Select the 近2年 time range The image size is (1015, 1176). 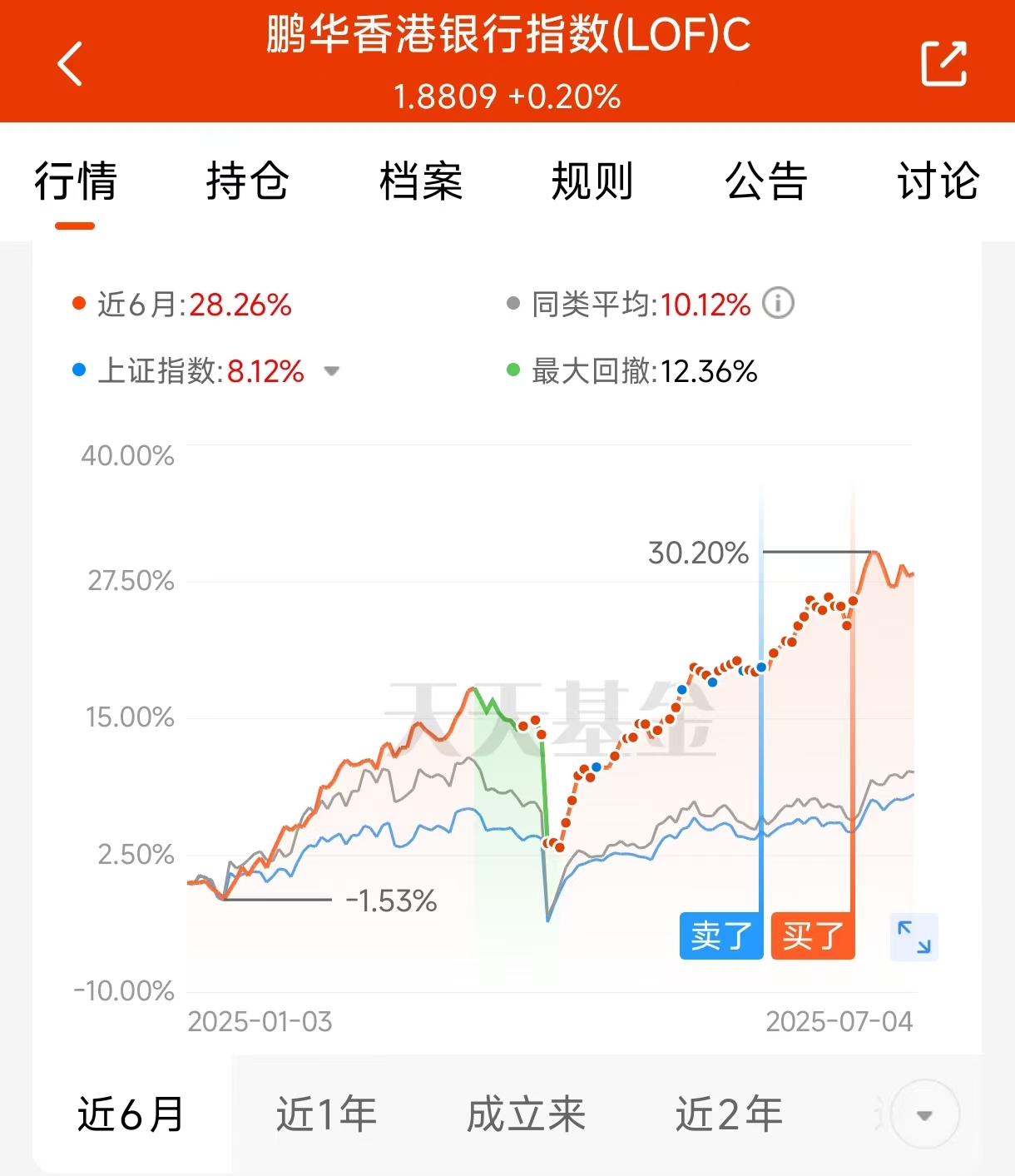click(x=729, y=1114)
